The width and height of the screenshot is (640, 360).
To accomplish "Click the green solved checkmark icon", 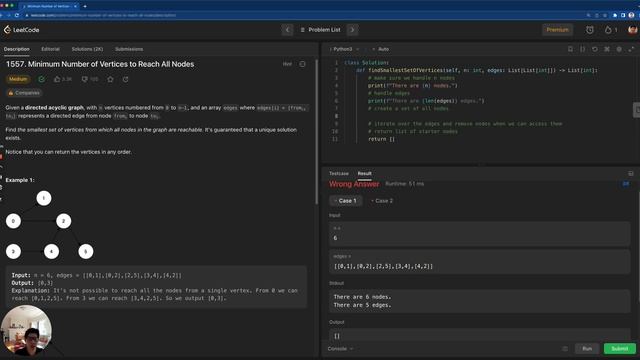I will pos(42,79).
